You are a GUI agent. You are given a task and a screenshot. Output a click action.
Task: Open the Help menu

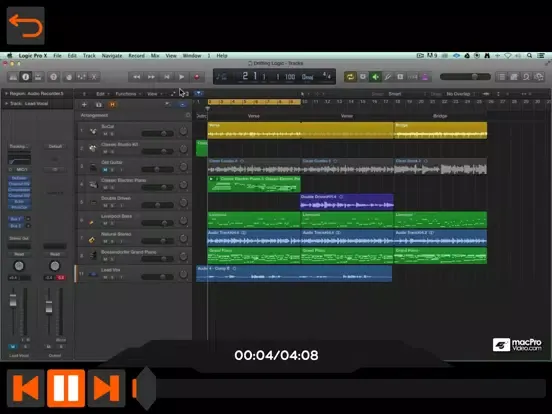[x=222, y=56]
